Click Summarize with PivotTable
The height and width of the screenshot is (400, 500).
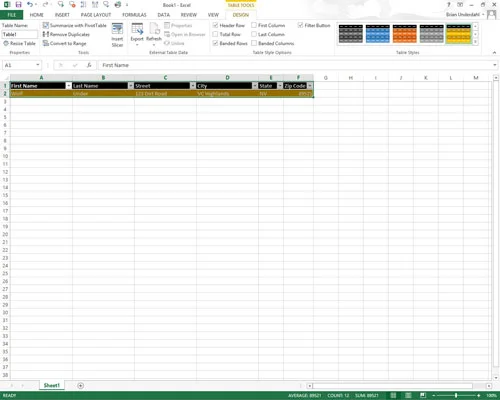(x=75, y=25)
